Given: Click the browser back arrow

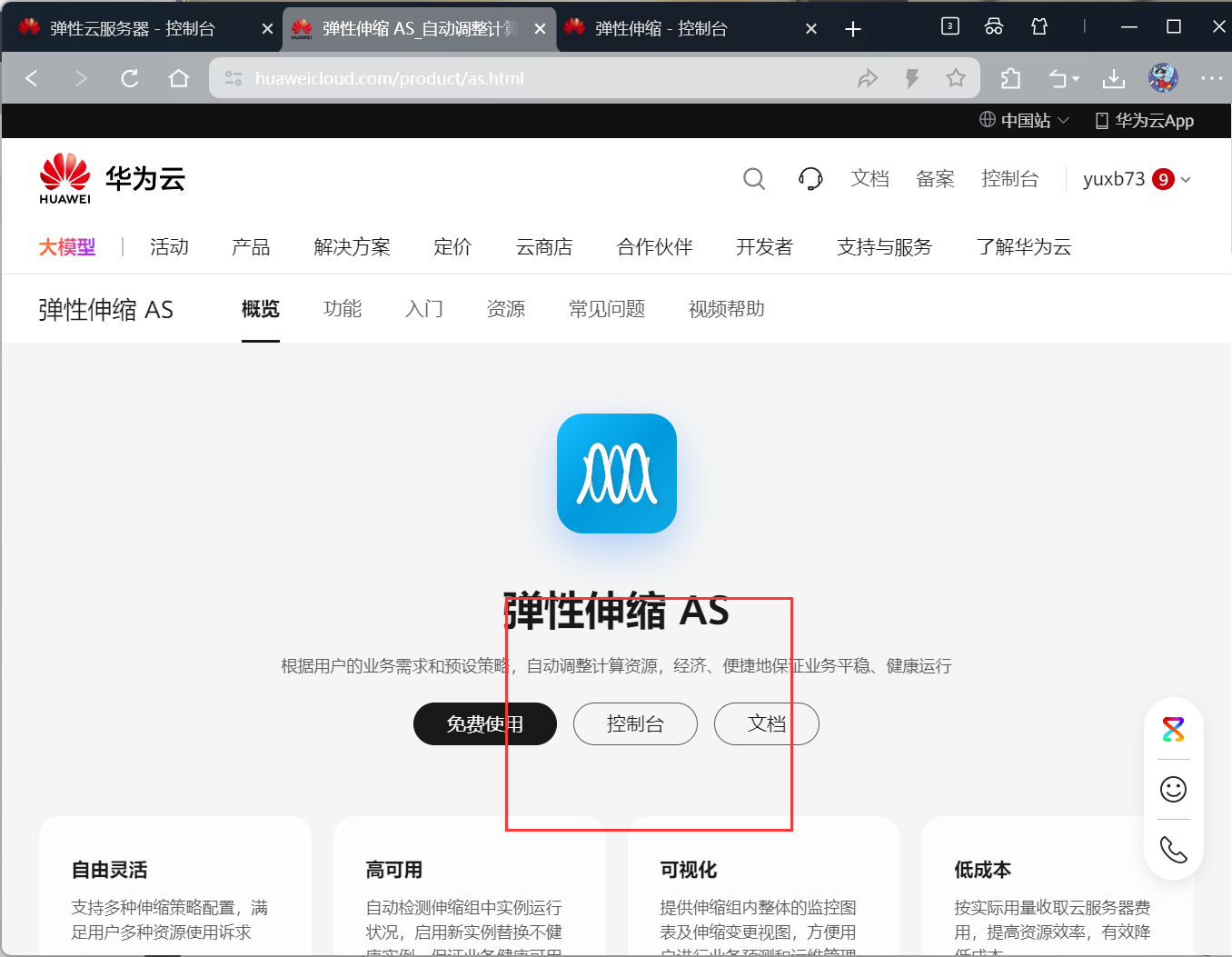Looking at the screenshot, I should (x=32, y=78).
